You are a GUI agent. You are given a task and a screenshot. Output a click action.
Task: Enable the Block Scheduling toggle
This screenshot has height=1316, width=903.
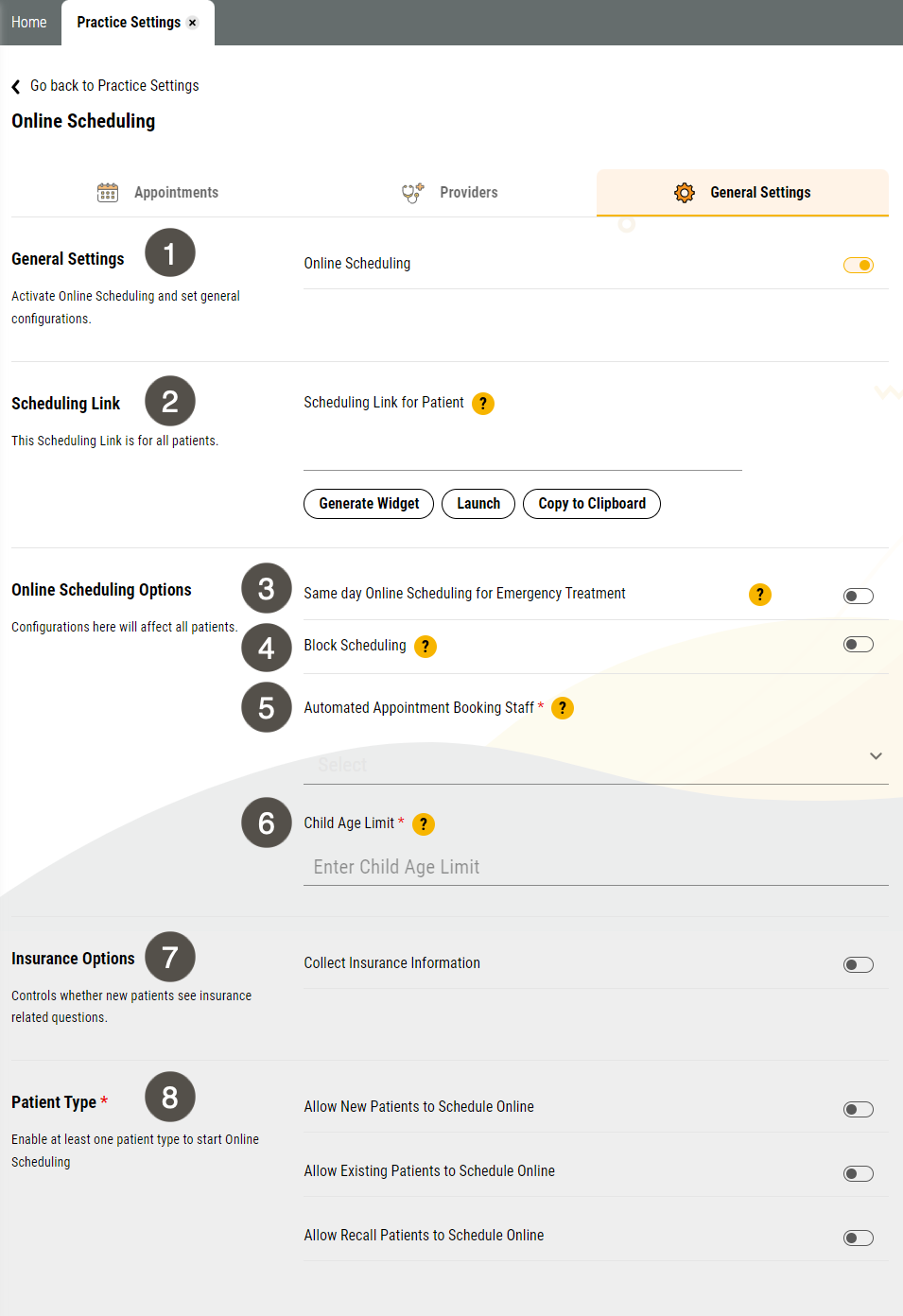point(859,645)
